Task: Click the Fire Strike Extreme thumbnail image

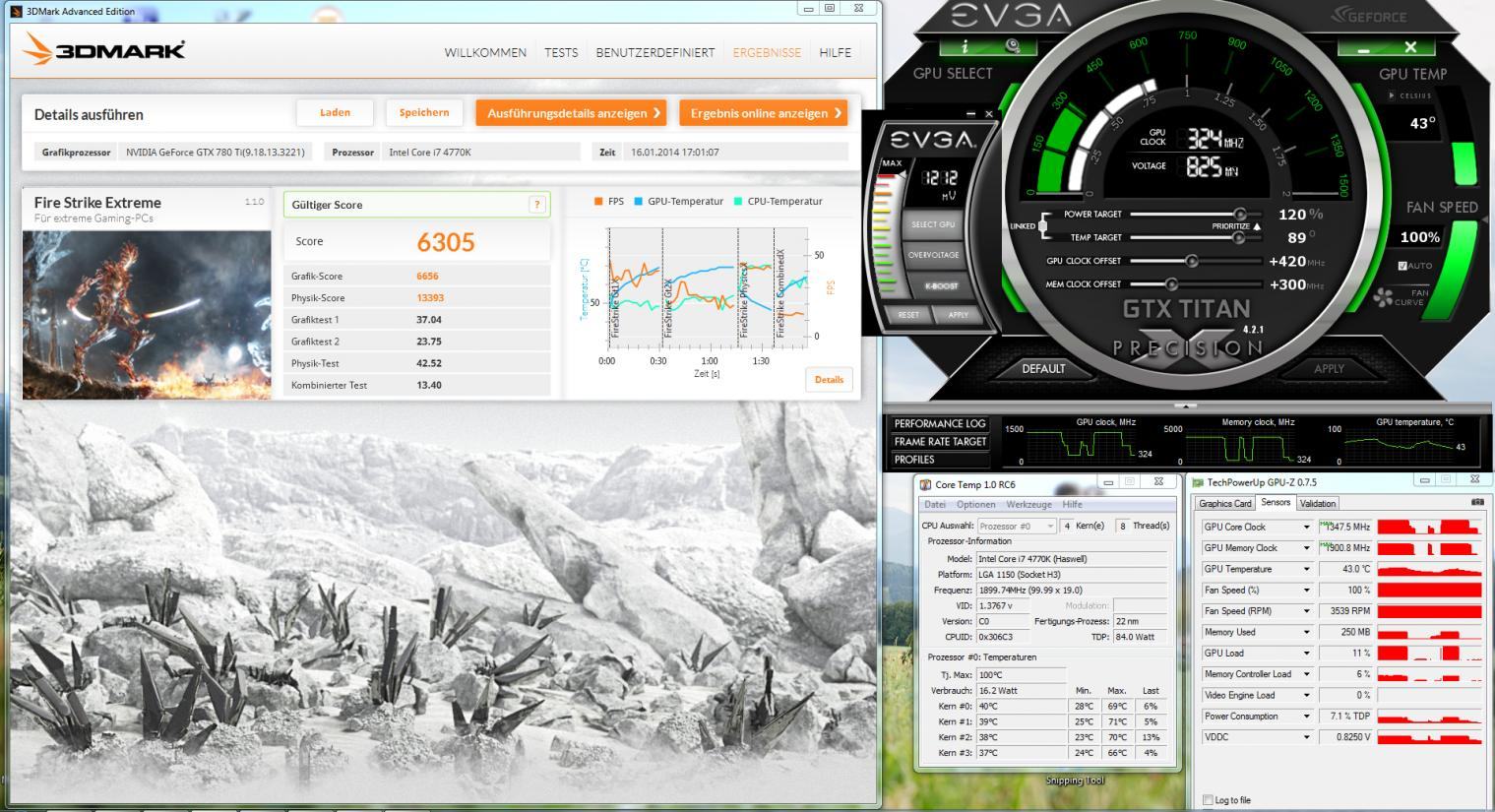Action: [147, 315]
